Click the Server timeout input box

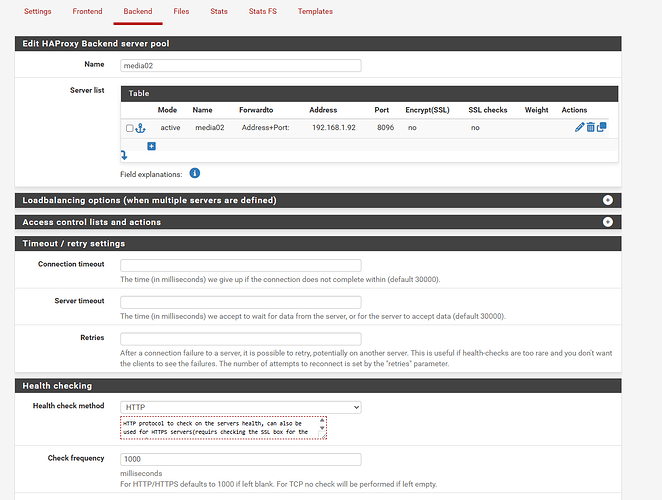240,302
